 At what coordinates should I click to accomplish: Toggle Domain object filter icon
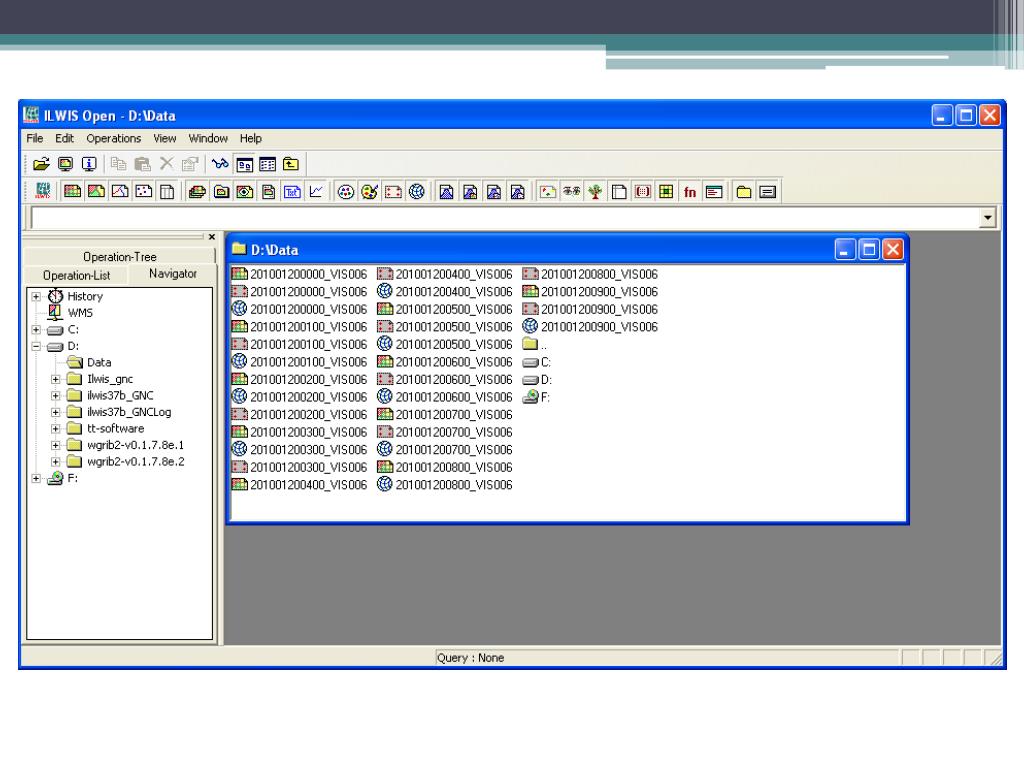(x=345, y=191)
